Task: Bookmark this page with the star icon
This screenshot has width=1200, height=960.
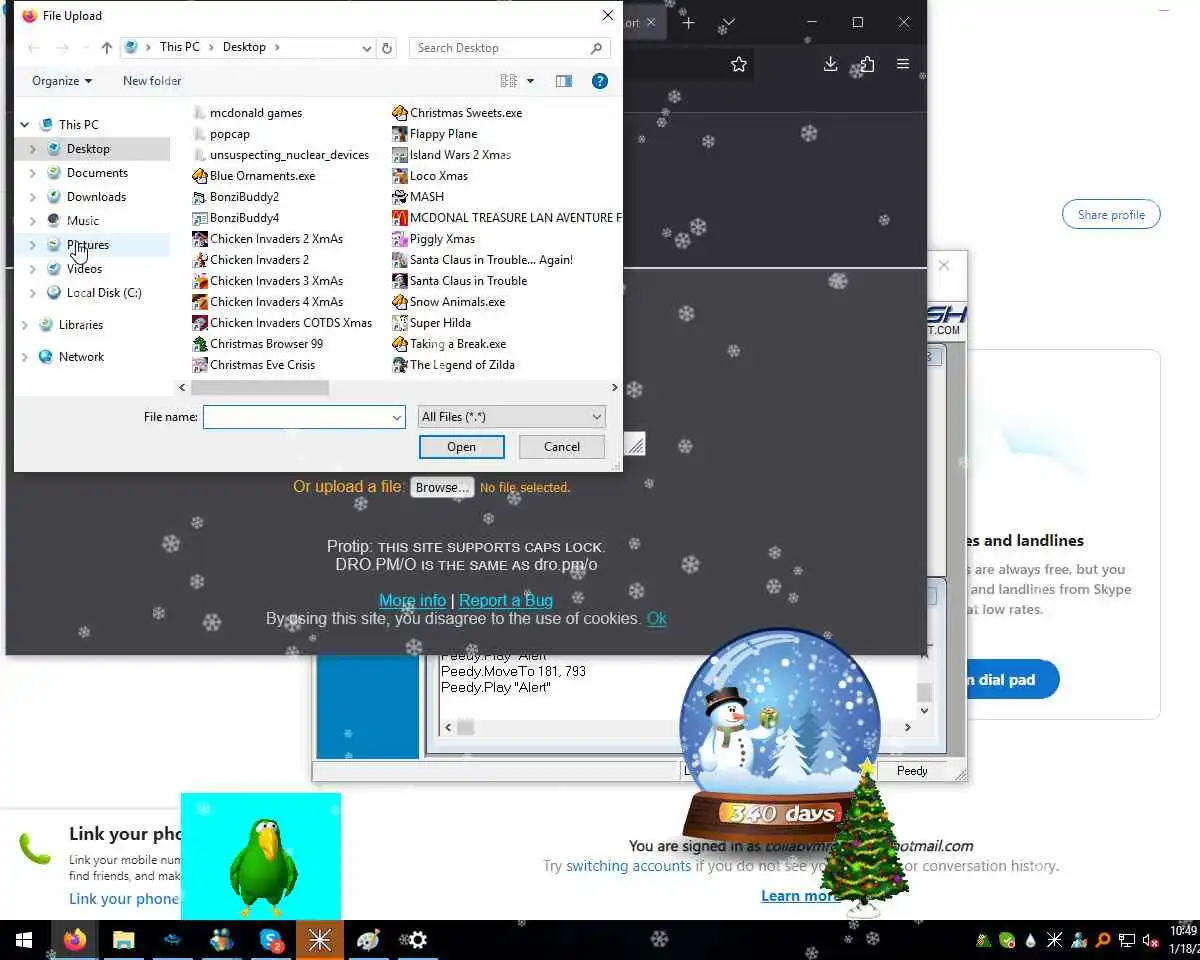Action: coord(738,64)
